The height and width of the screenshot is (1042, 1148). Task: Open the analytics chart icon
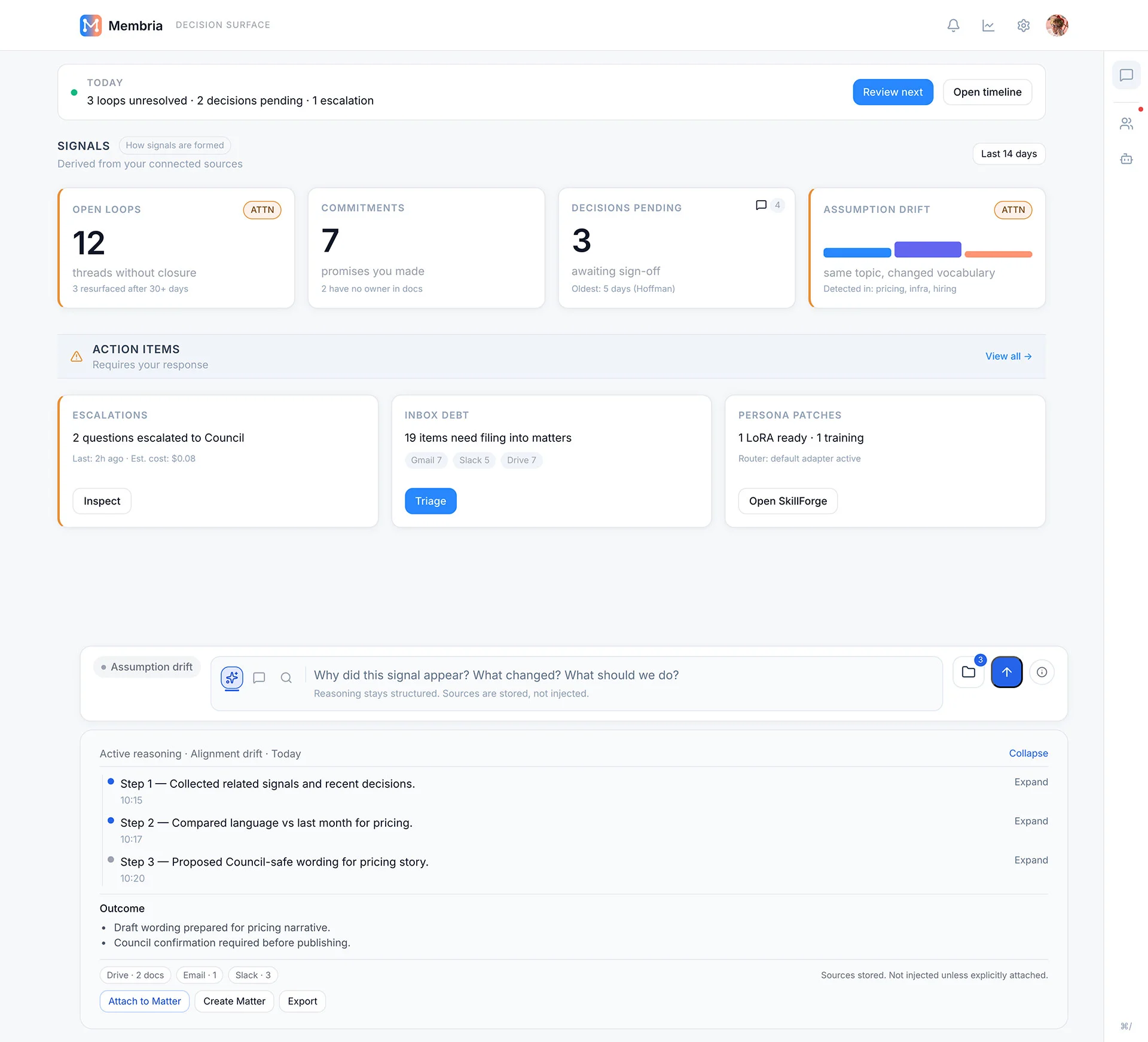click(988, 25)
